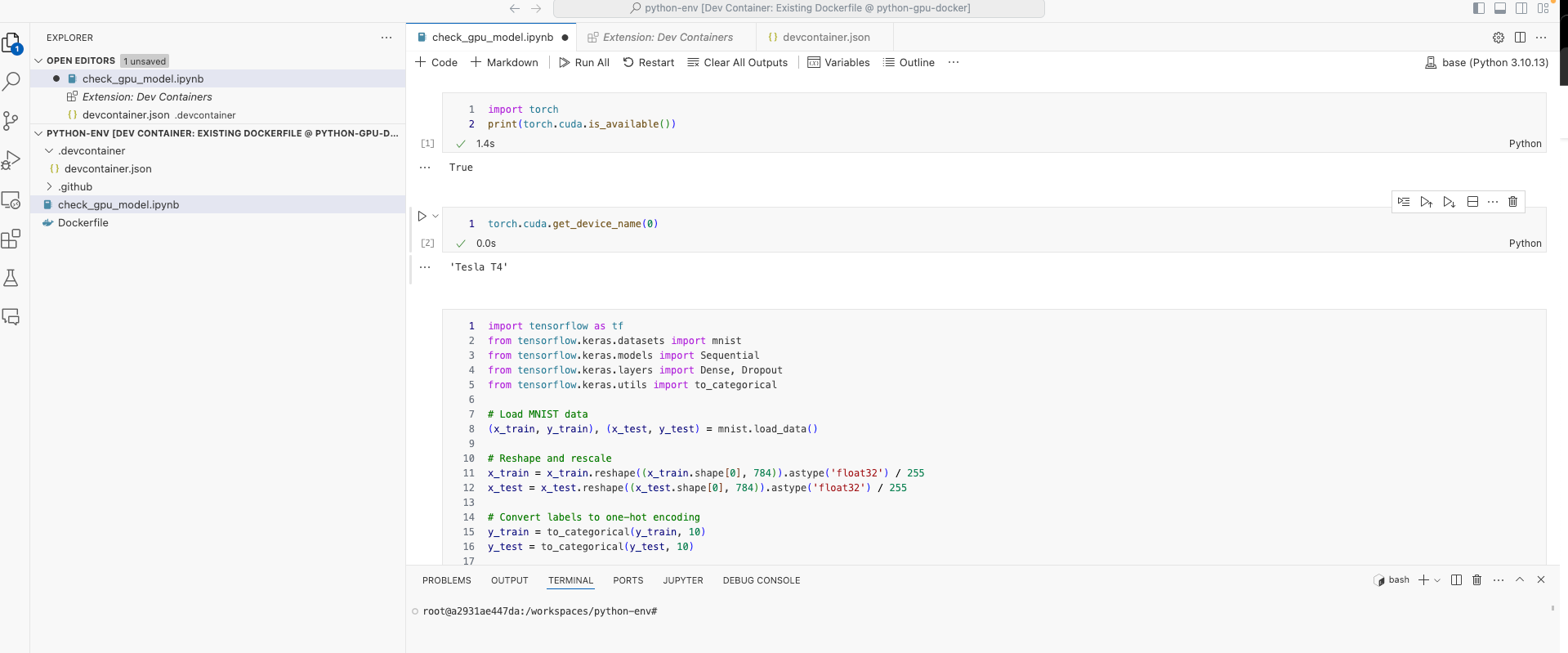Viewport: 1568px width, 653px height.
Task: Execute cell and below from toolbar
Action: pos(1449,202)
